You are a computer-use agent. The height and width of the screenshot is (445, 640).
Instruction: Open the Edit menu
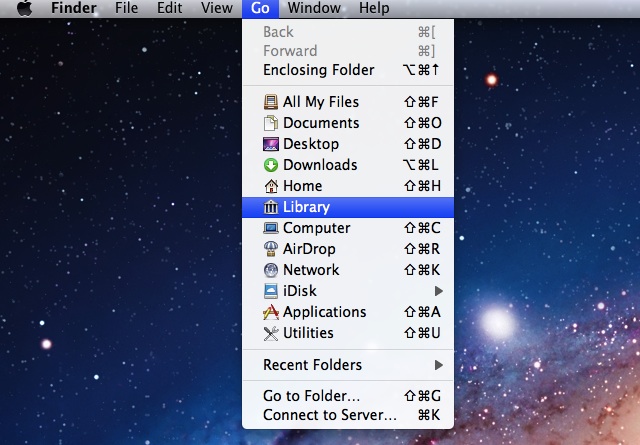[x=169, y=8]
